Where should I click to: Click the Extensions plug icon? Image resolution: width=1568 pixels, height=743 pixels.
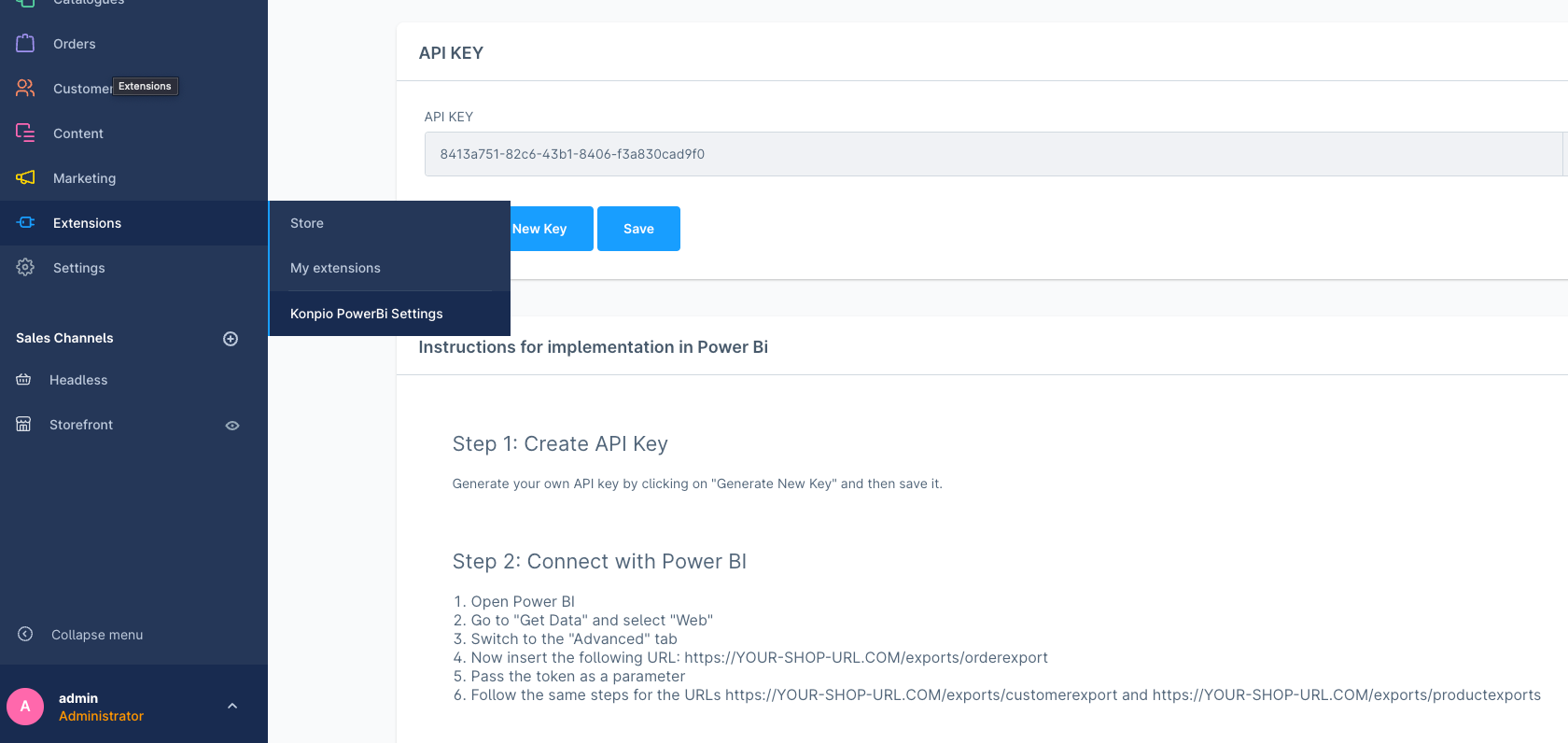(25, 222)
